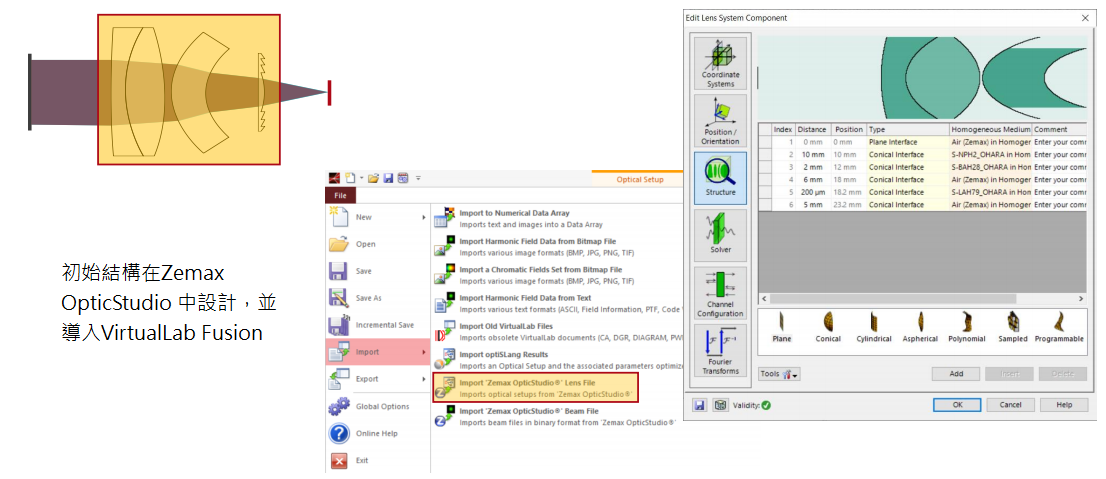Screen dimensions: 1106x479
Task: Choose Open from the File menu
Action: point(378,244)
